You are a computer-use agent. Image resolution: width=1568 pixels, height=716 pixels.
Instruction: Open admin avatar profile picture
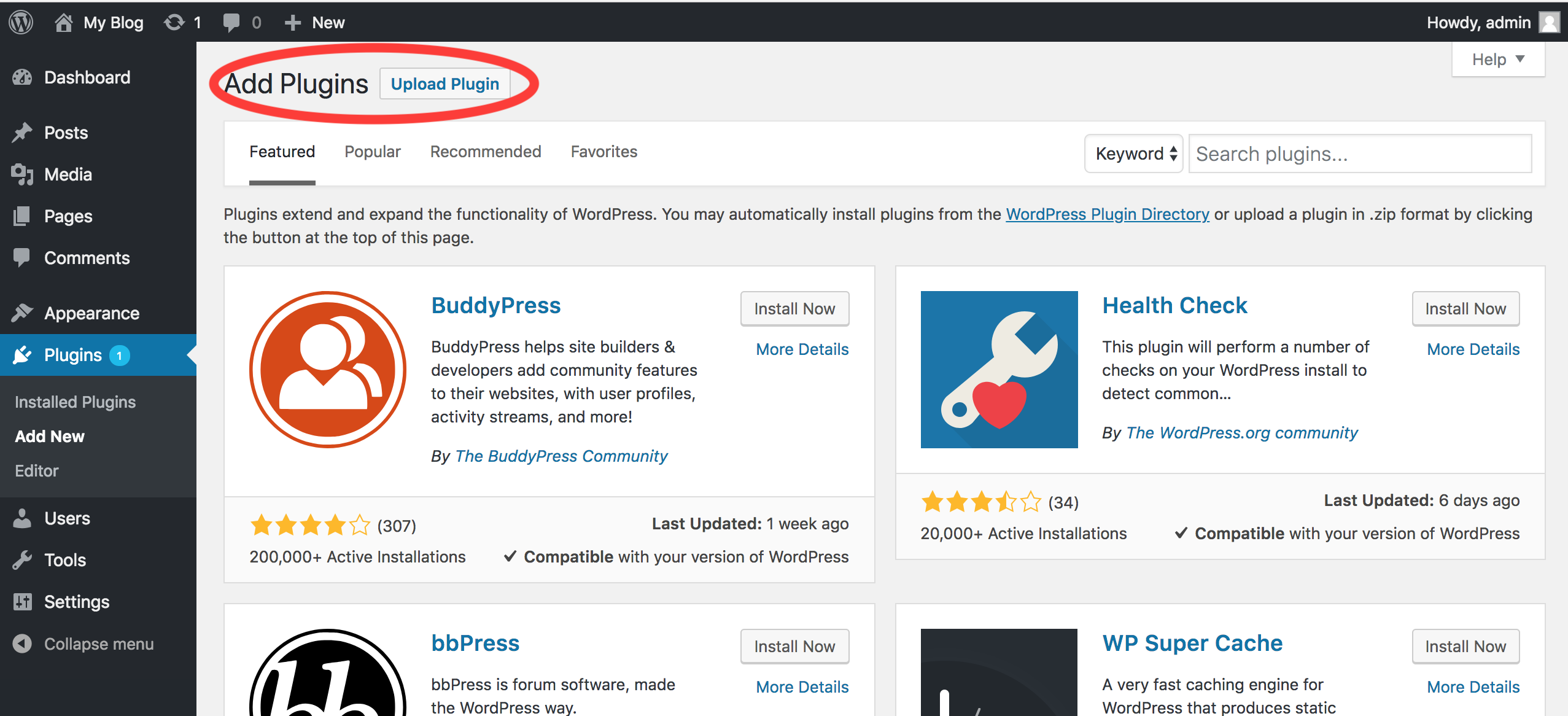click(1549, 23)
